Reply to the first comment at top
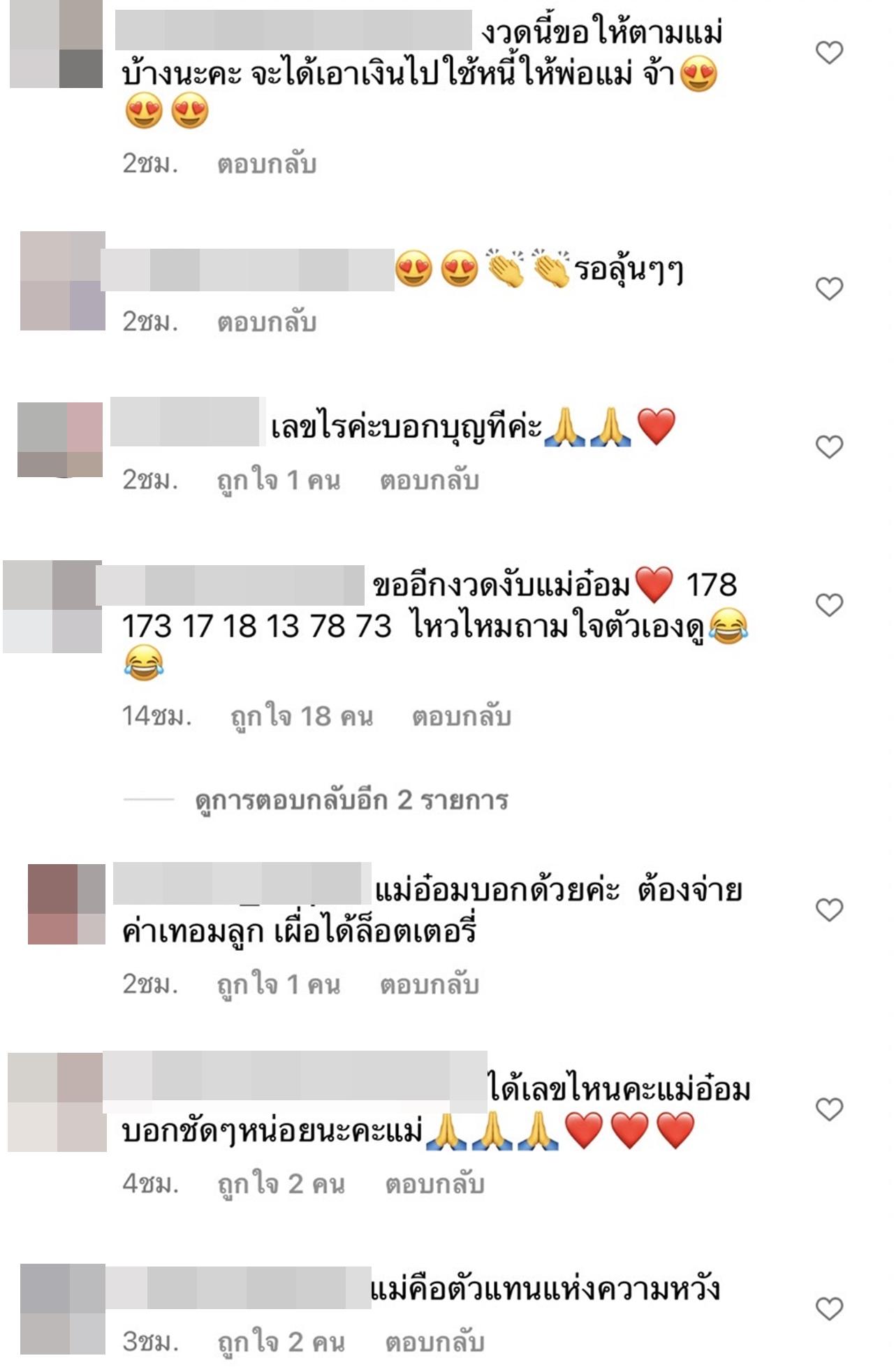 tap(267, 164)
